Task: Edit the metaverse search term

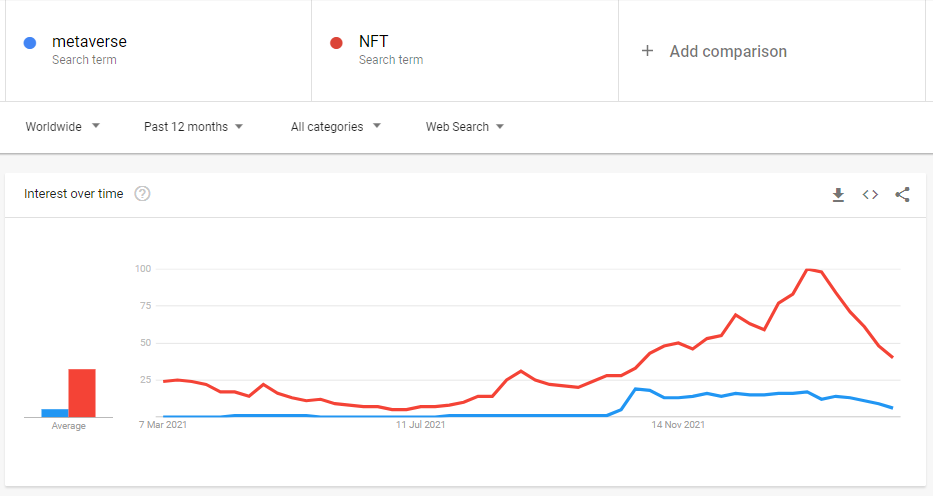Action: point(89,42)
